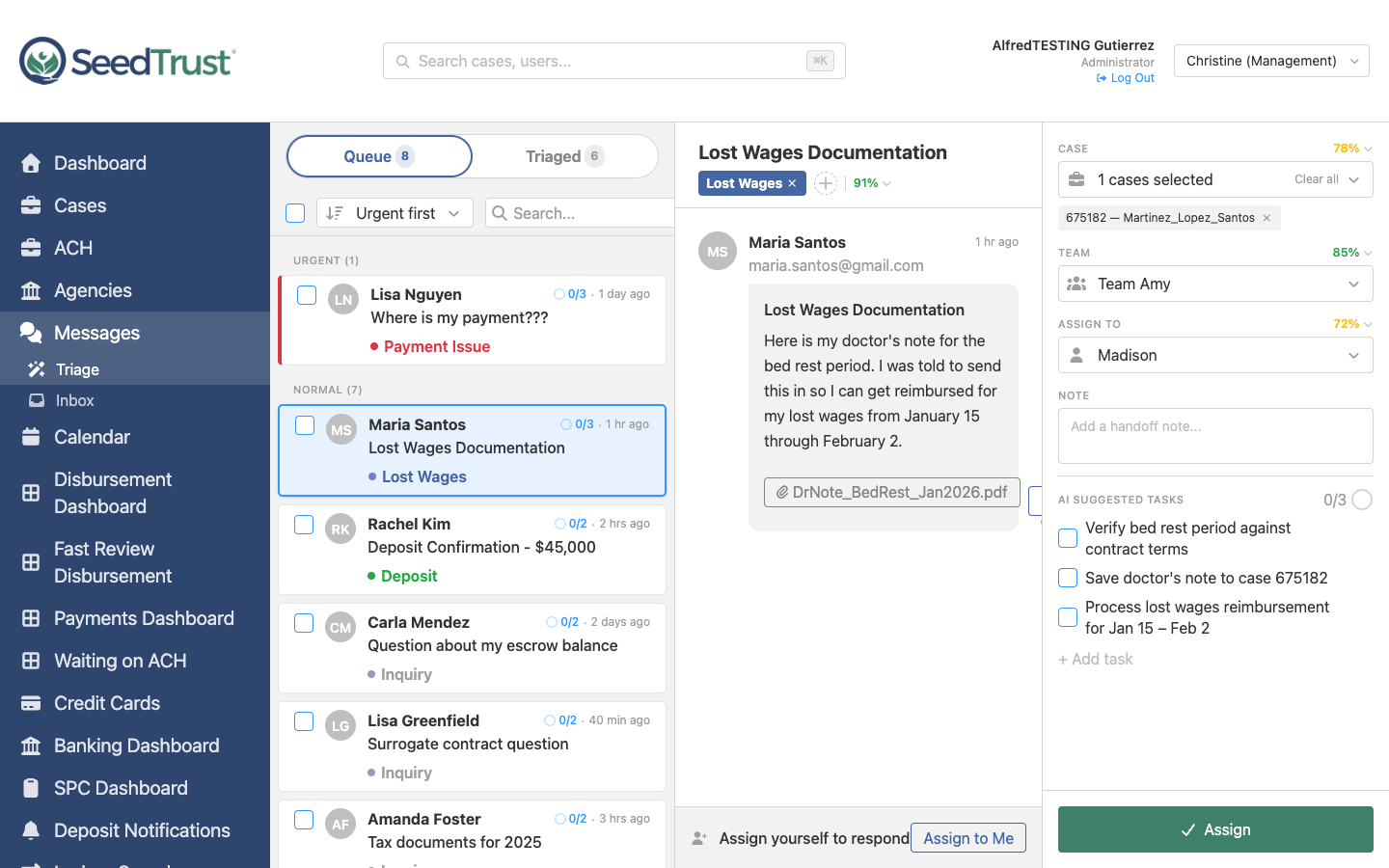Open Dashboard from the sidebar home icon
This screenshot has height=868, width=1389.
click(x=31, y=163)
